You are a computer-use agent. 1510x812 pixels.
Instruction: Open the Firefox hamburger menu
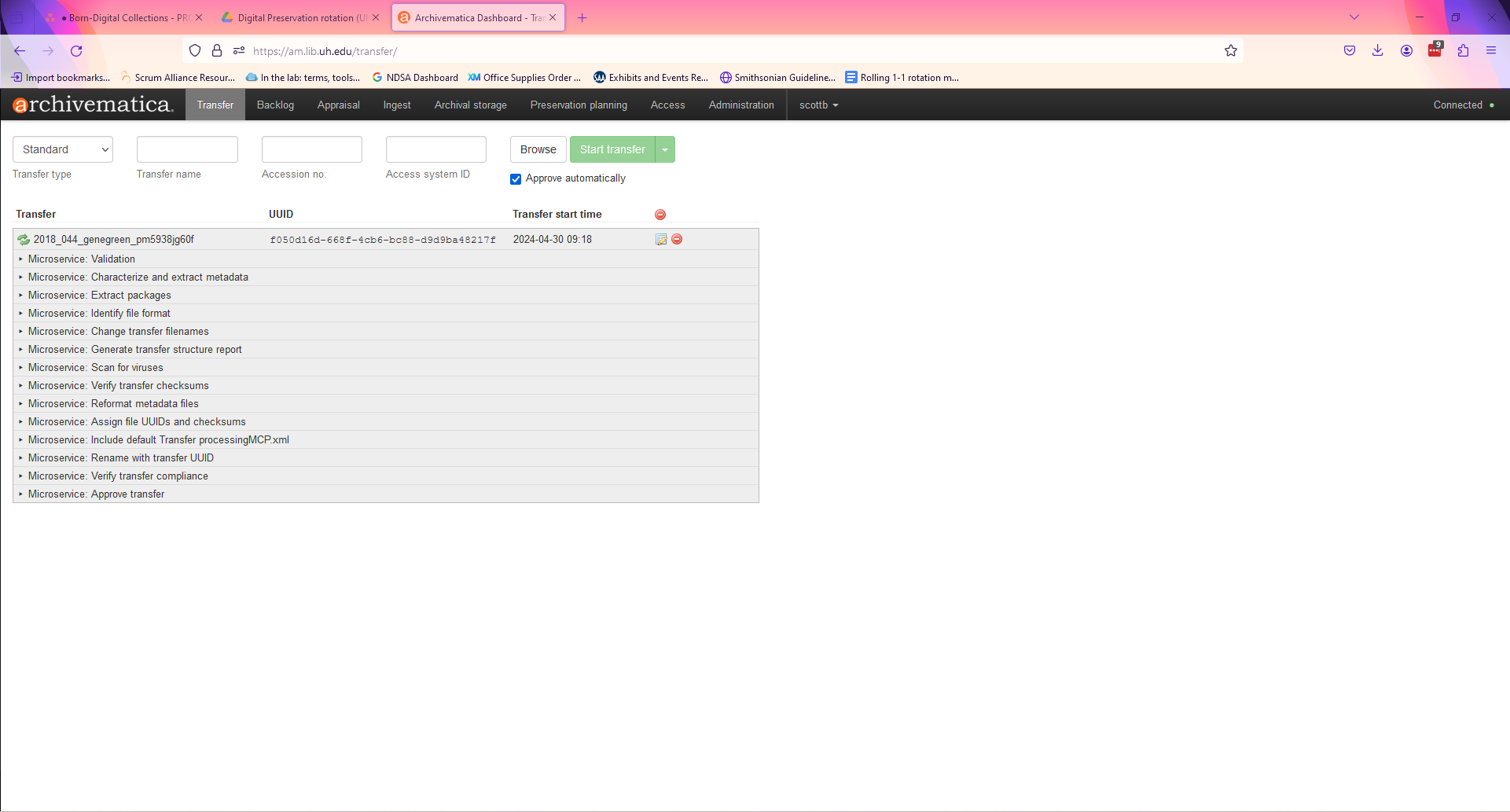click(x=1491, y=51)
